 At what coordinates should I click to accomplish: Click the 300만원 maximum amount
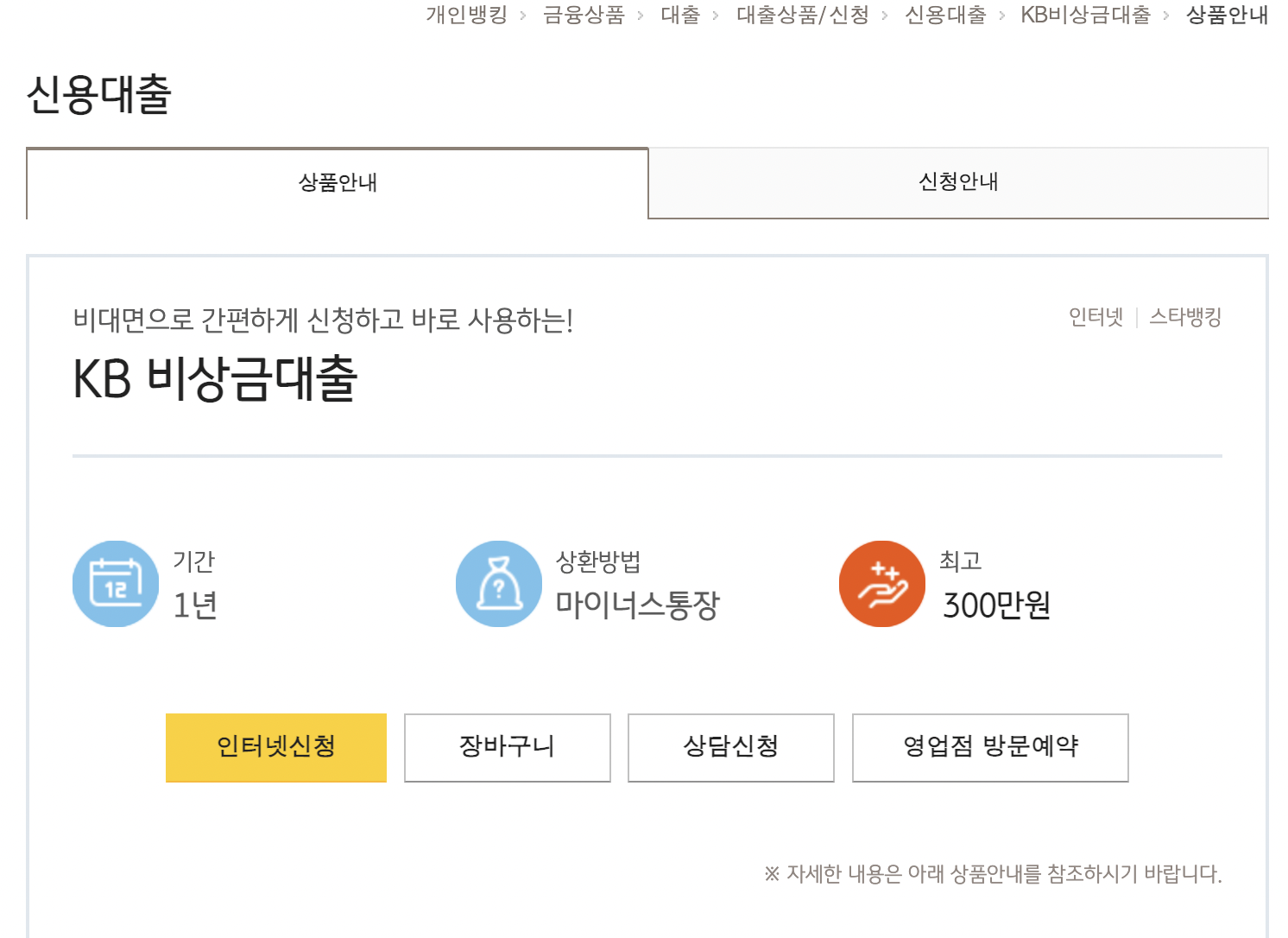[x=996, y=605]
